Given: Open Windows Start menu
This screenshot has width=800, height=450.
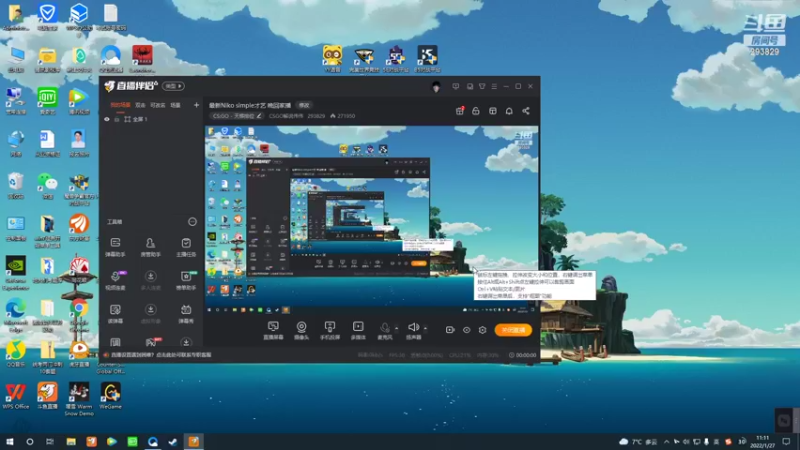Looking at the screenshot, I should 9,441.
